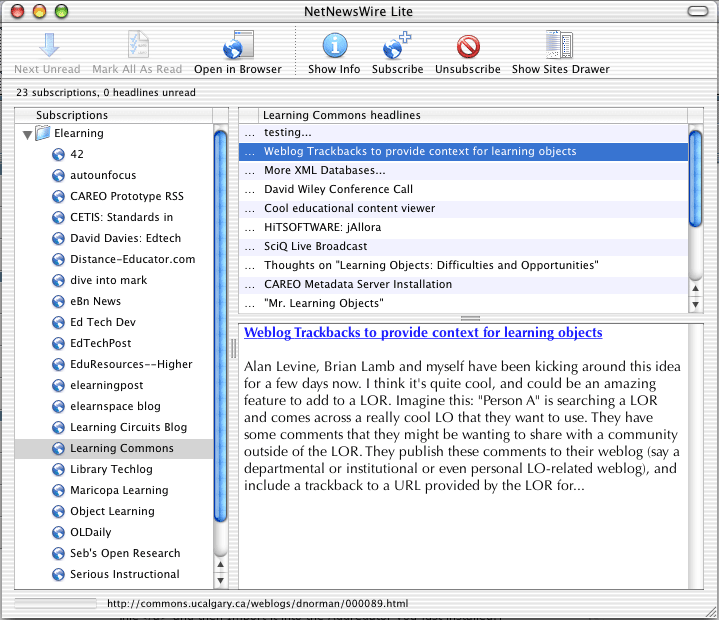Select the EdTechPost feed

coord(101,343)
